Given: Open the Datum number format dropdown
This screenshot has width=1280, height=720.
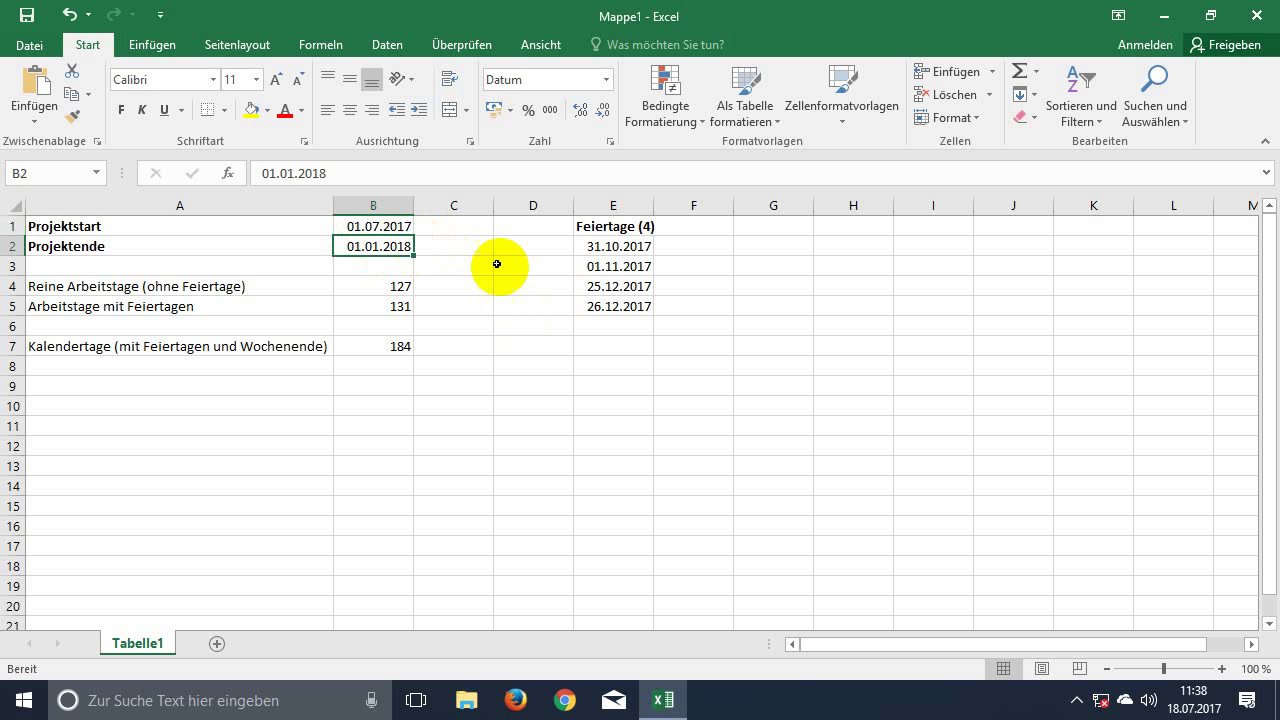Looking at the screenshot, I should [606, 80].
